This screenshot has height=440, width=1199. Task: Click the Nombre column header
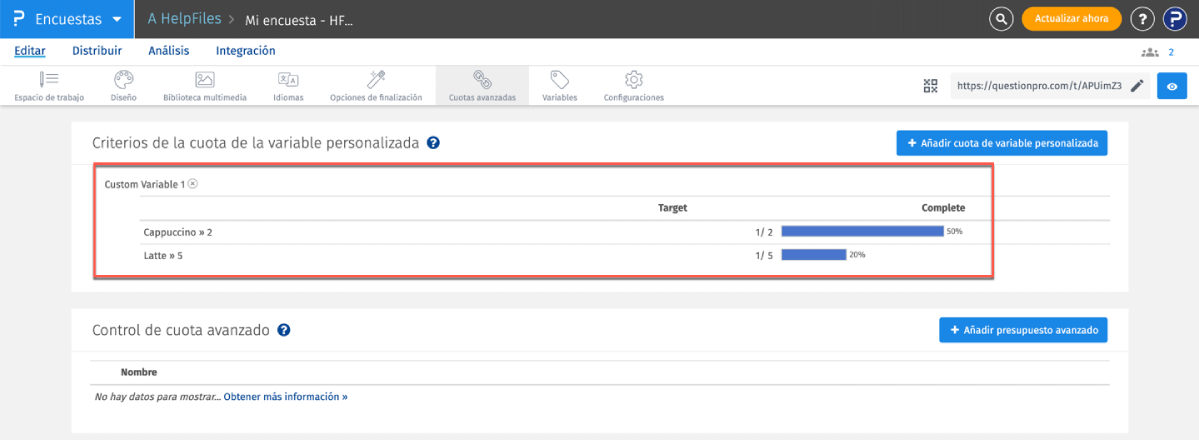[x=138, y=373]
